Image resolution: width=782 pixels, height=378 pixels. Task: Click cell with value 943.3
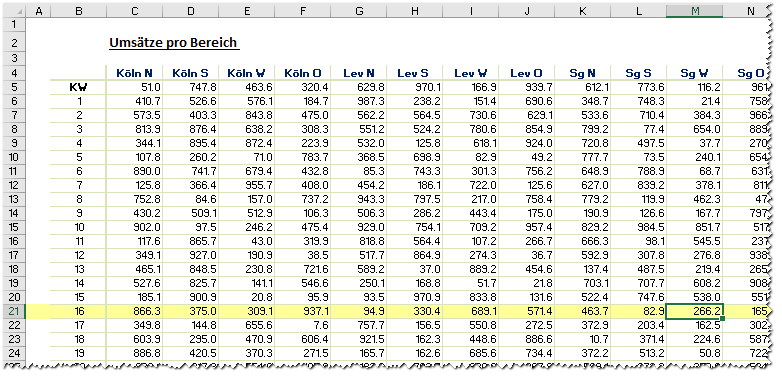[x=359, y=199]
